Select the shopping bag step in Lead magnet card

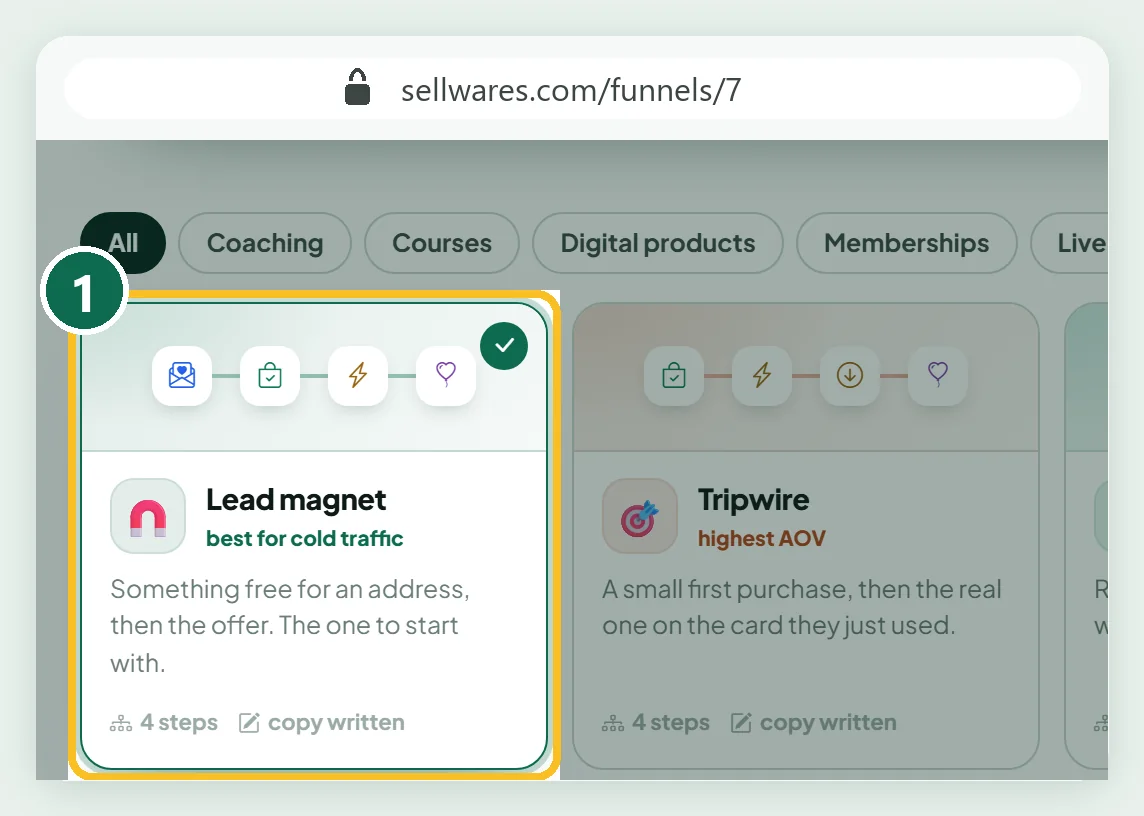click(270, 375)
